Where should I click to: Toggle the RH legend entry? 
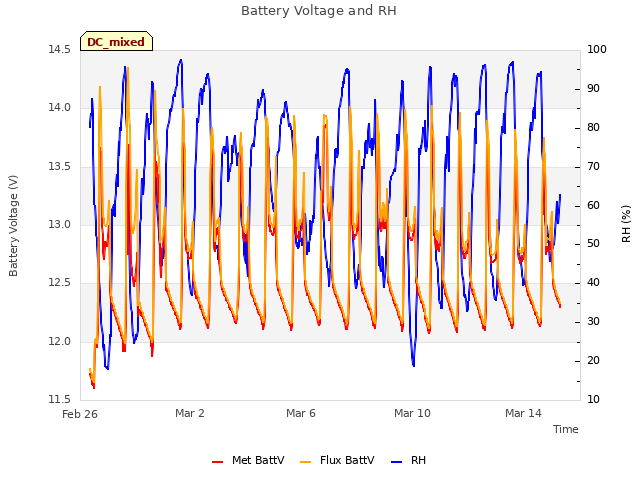(408, 460)
